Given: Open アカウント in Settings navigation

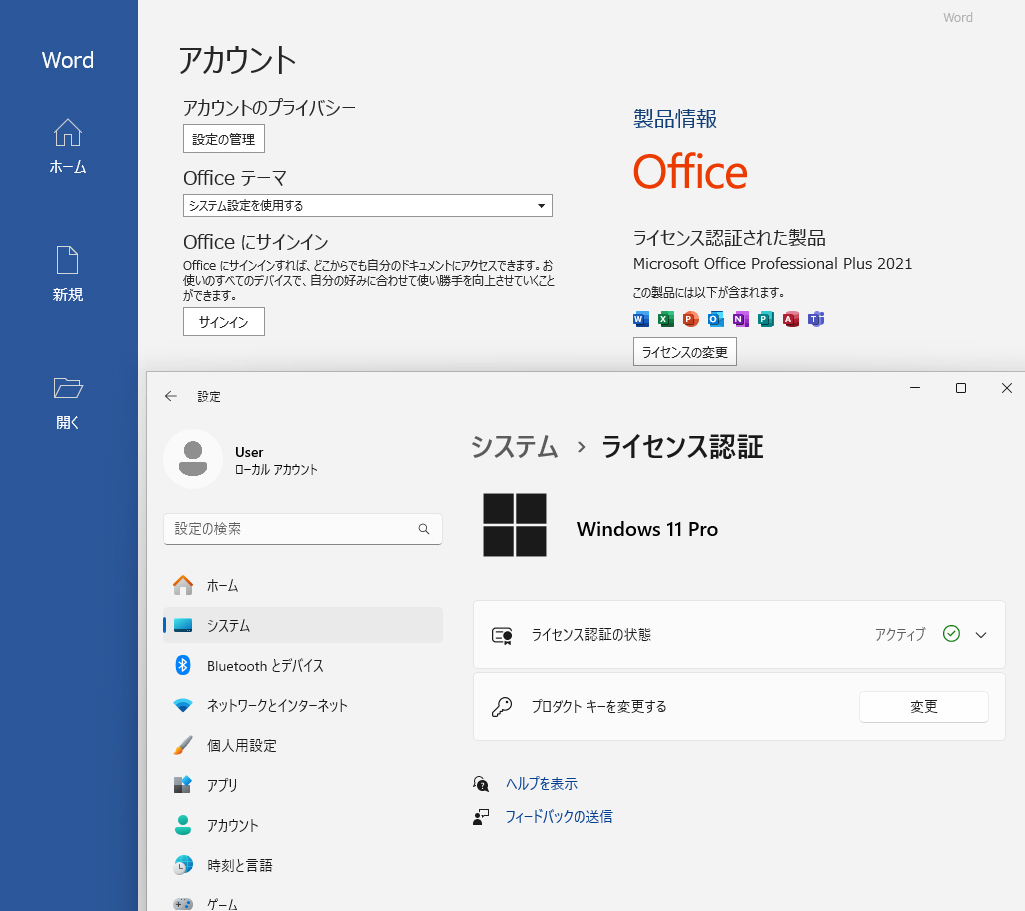Looking at the screenshot, I should click(x=303, y=825).
